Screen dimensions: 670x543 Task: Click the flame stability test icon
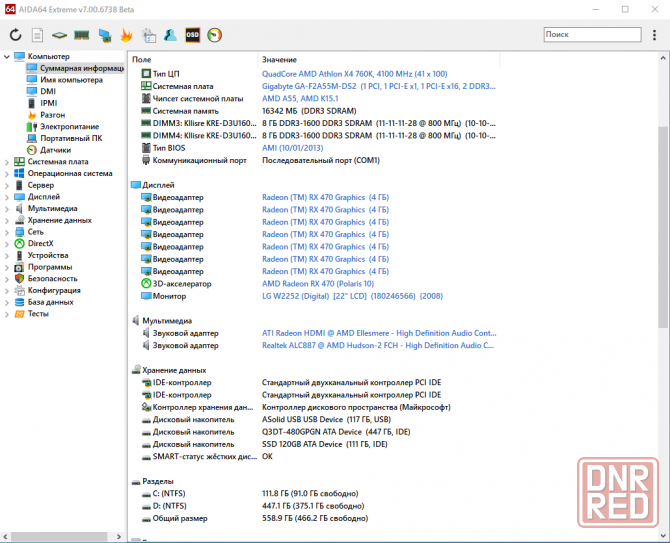click(x=127, y=35)
